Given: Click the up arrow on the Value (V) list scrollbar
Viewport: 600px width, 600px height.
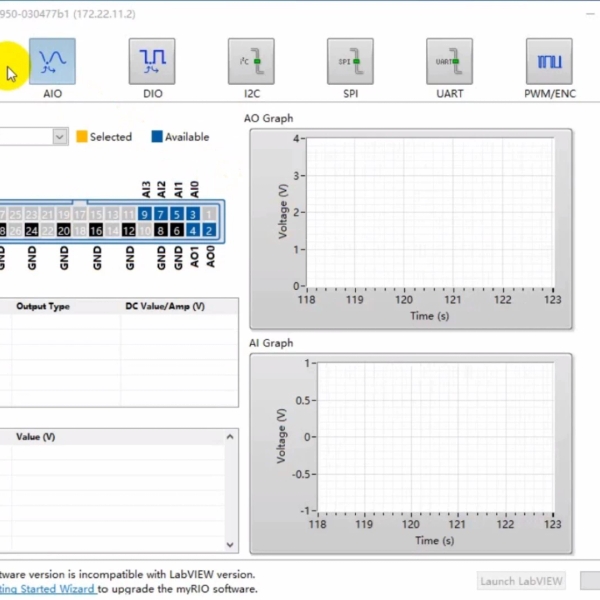Looking at the screenshot, I should click(230, 437).
